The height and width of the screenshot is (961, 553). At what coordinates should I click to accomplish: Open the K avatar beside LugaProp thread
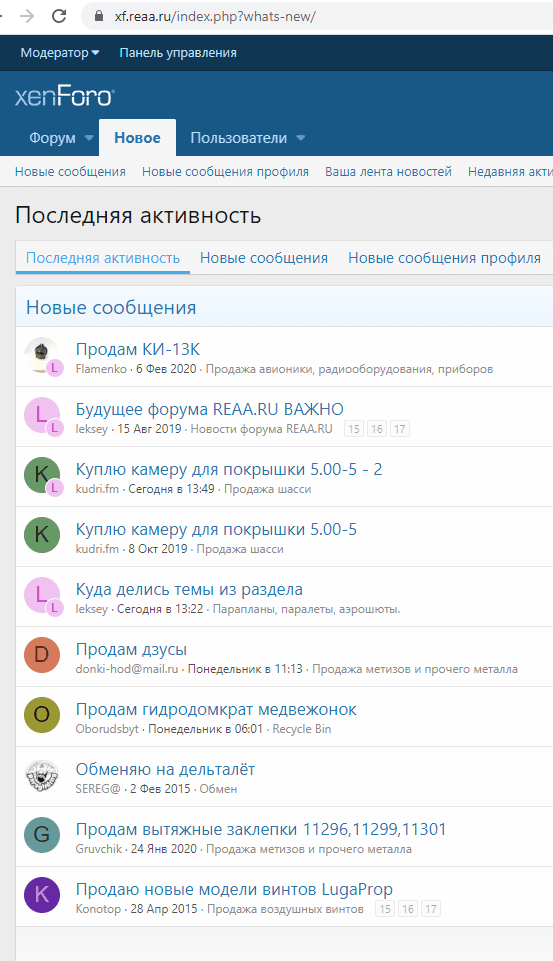click(x=42, y=895)
